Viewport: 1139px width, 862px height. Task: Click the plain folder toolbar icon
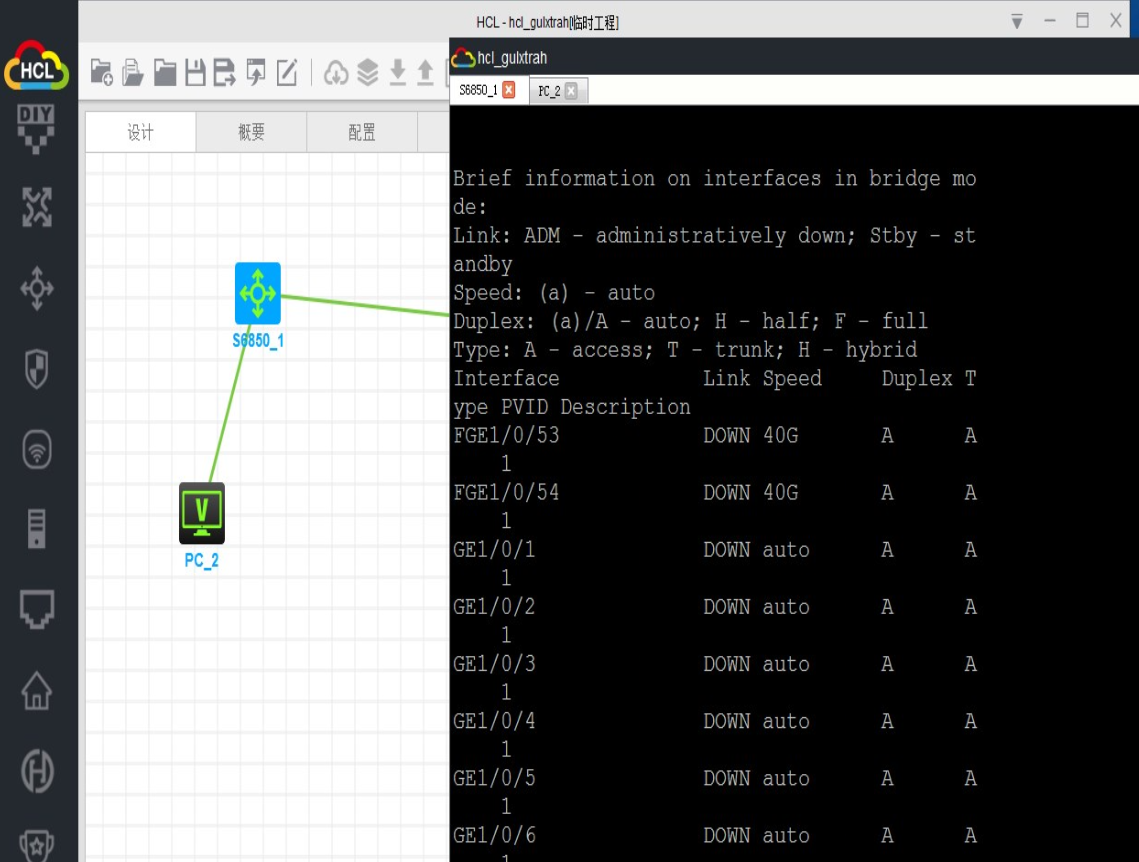(x=165, y=73)
